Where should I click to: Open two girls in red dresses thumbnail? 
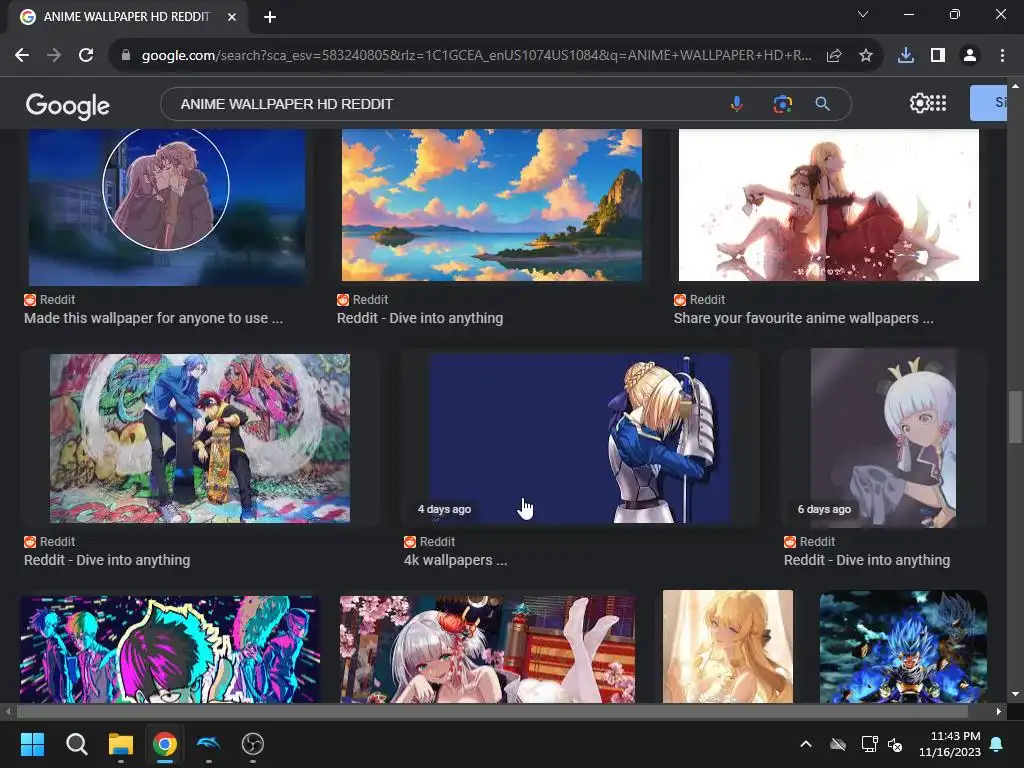pos(829,205)
